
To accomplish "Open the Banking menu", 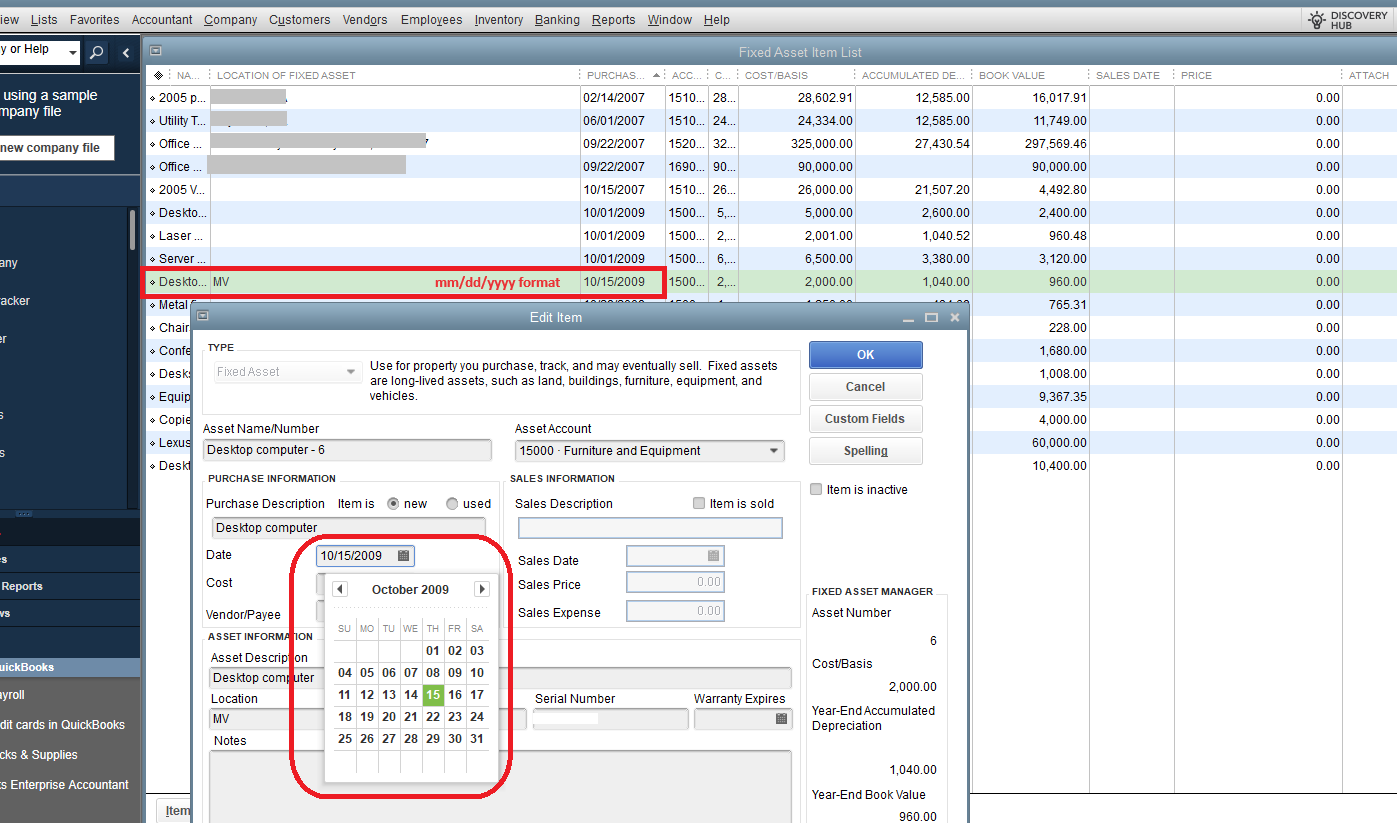I will tap(557, 19).
